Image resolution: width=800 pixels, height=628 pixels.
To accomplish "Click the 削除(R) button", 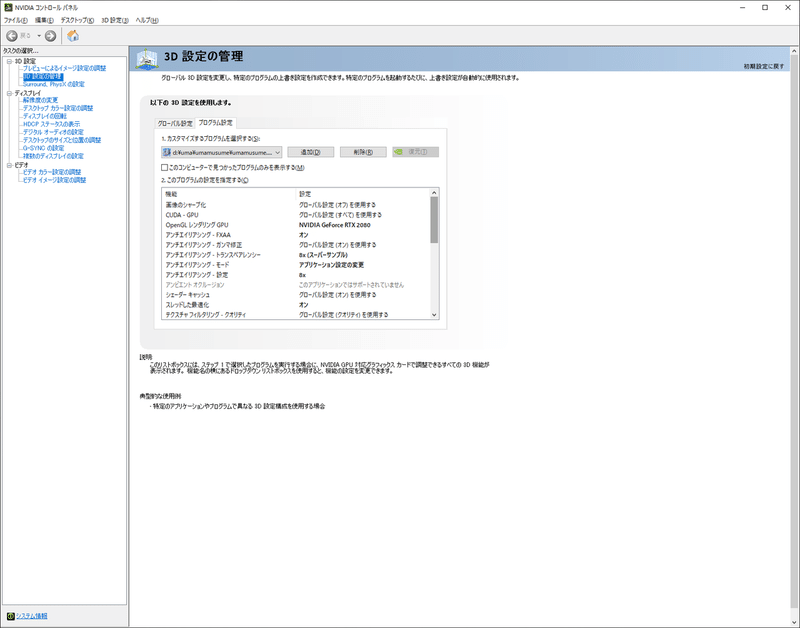I will coord(363,152).
